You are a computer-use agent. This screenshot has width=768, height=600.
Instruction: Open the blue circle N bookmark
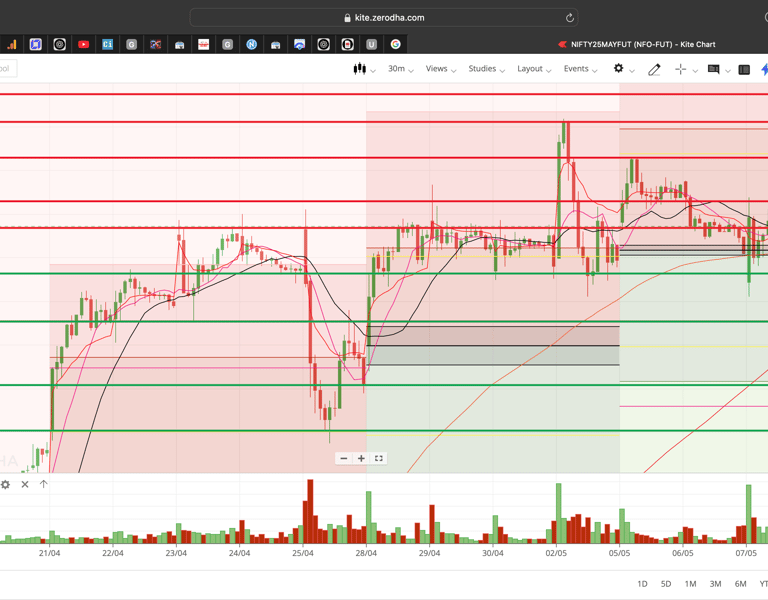point(251,45)
